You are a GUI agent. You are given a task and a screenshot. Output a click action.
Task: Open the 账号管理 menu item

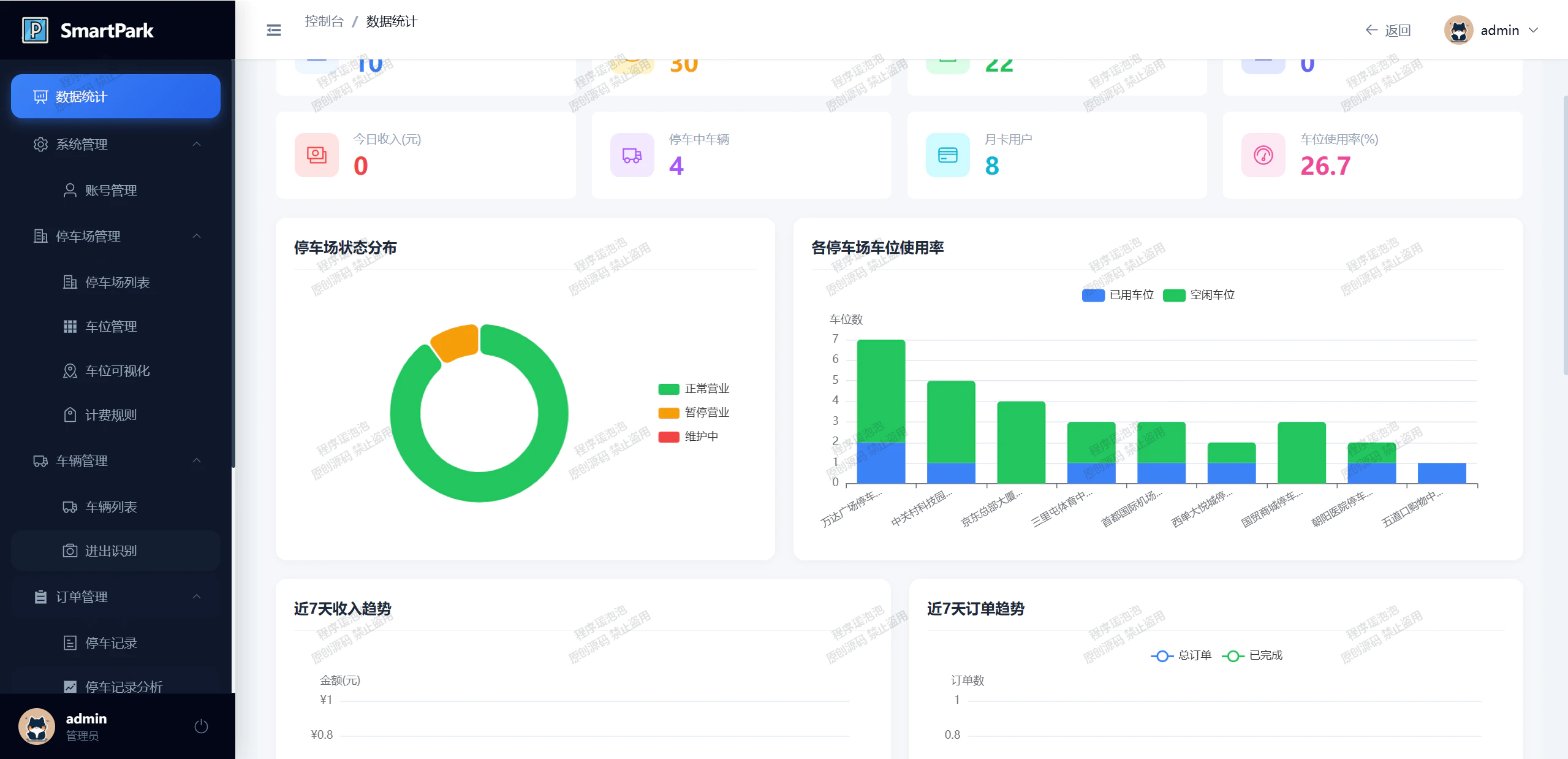pyautogui.click(x=116, y=190)
